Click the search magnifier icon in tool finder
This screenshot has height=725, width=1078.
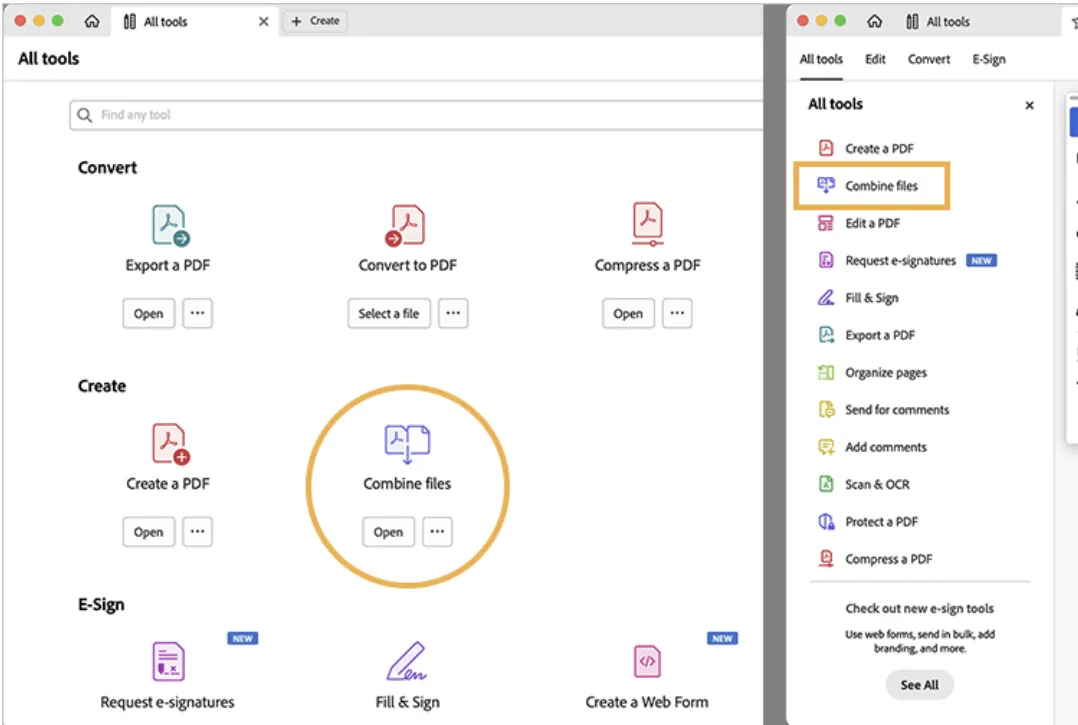(84, 115)
